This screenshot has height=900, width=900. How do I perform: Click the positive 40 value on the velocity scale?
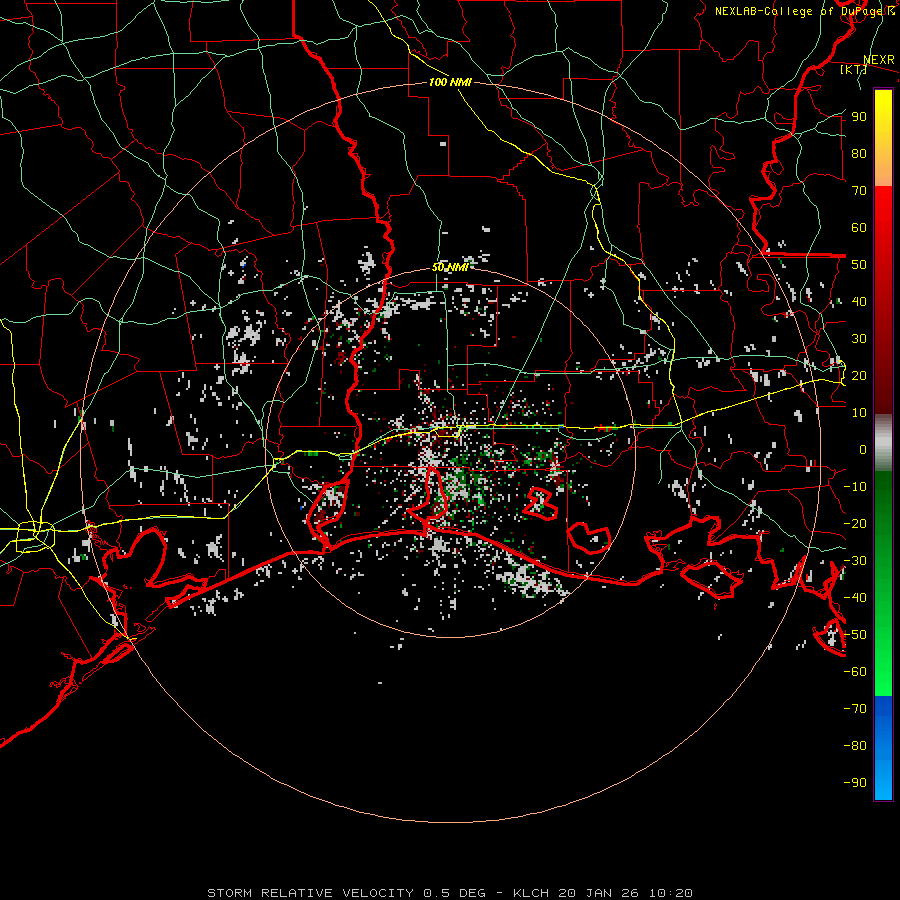tap(859, 302)
